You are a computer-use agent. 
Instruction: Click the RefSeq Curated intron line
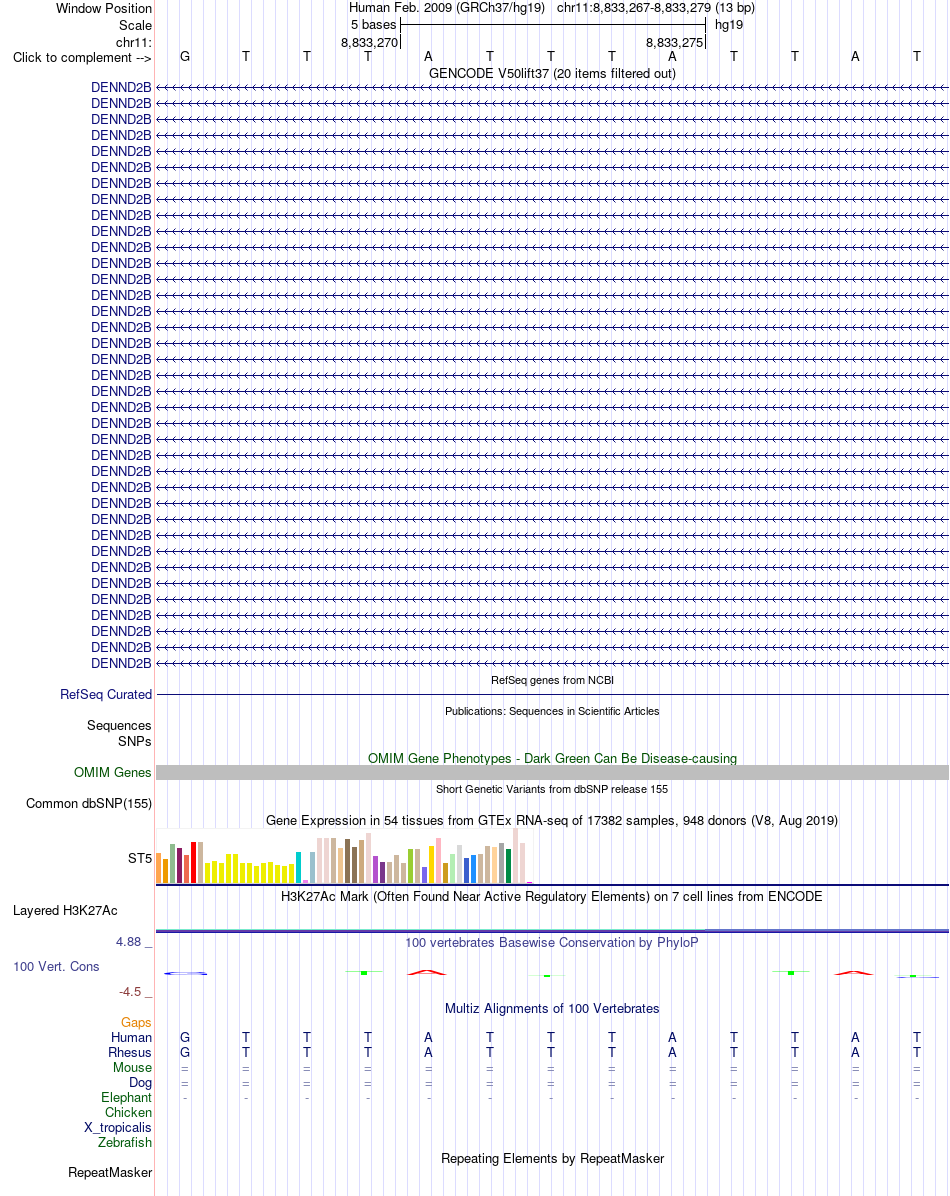552,695
